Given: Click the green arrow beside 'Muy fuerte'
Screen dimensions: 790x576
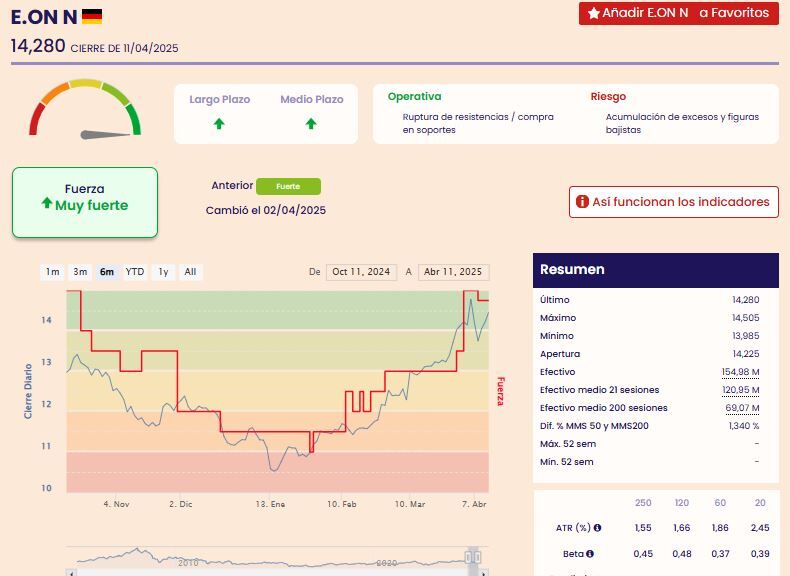Looking at the screenshot, I should coord(47,203).
